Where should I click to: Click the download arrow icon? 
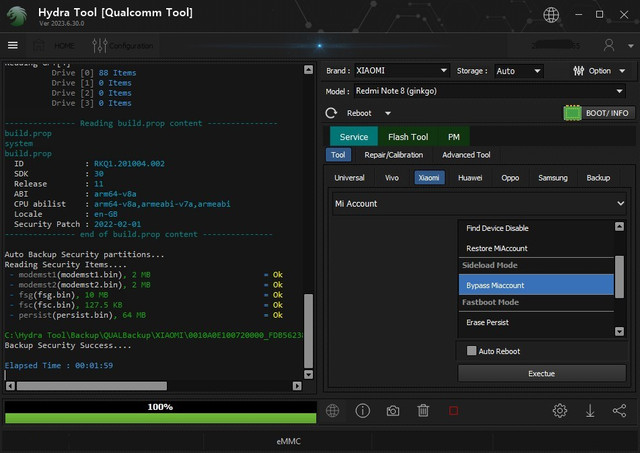[590, 411]
